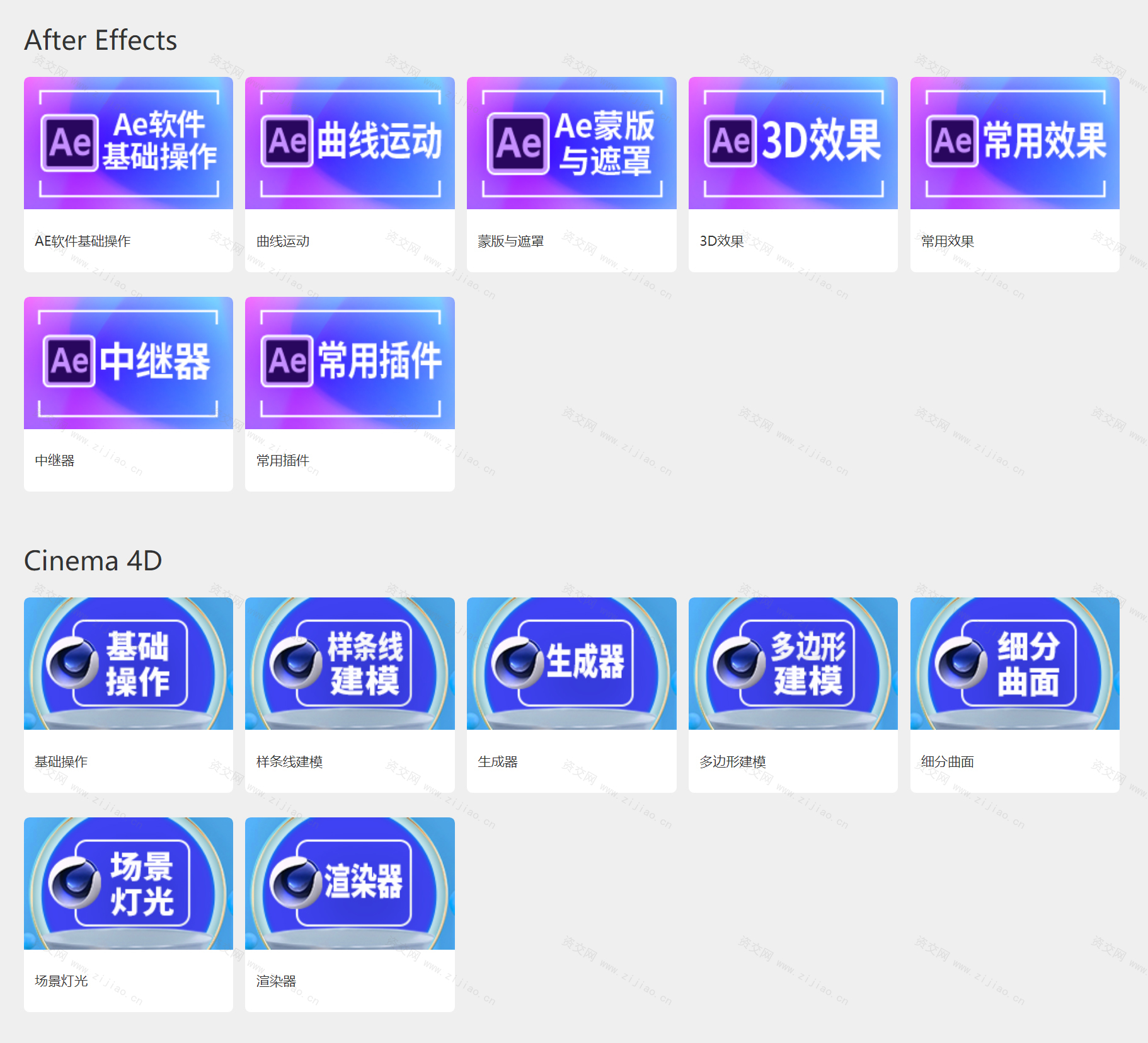This screenshot has height=1043, width=1148.
Task: Click the After Effects section heading
Action: coord(101,40)
